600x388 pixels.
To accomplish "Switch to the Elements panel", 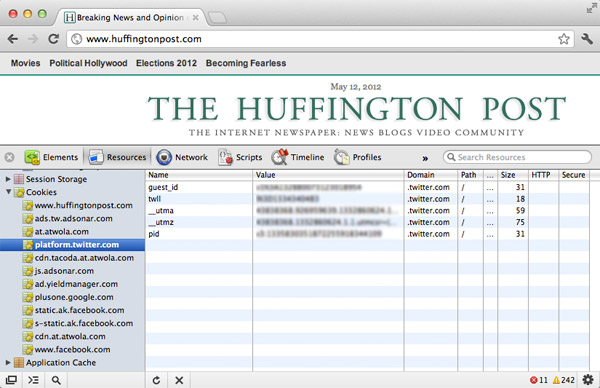I will coord(51,157).
